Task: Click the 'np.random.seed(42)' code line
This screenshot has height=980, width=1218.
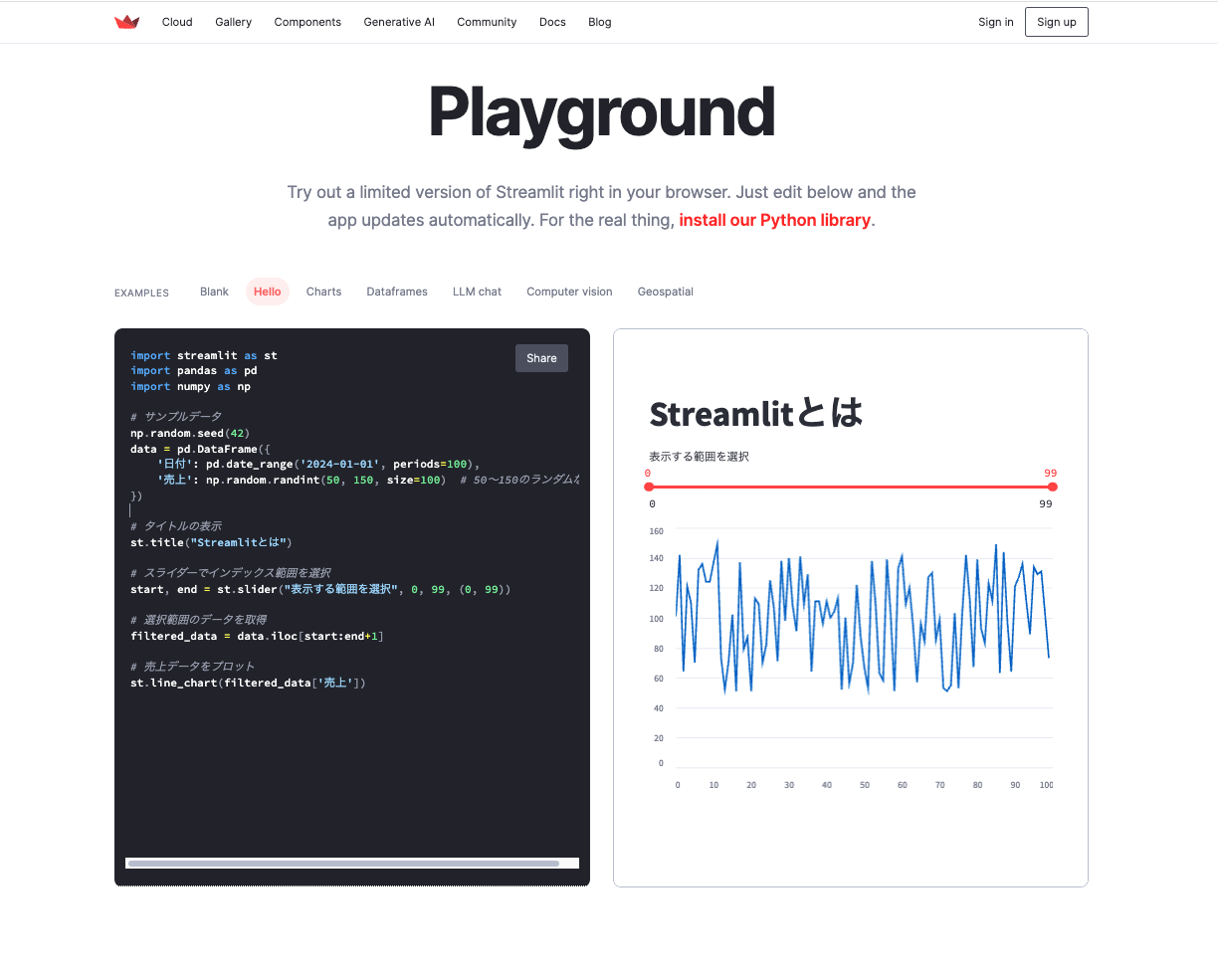Action: tap(190, 433)
